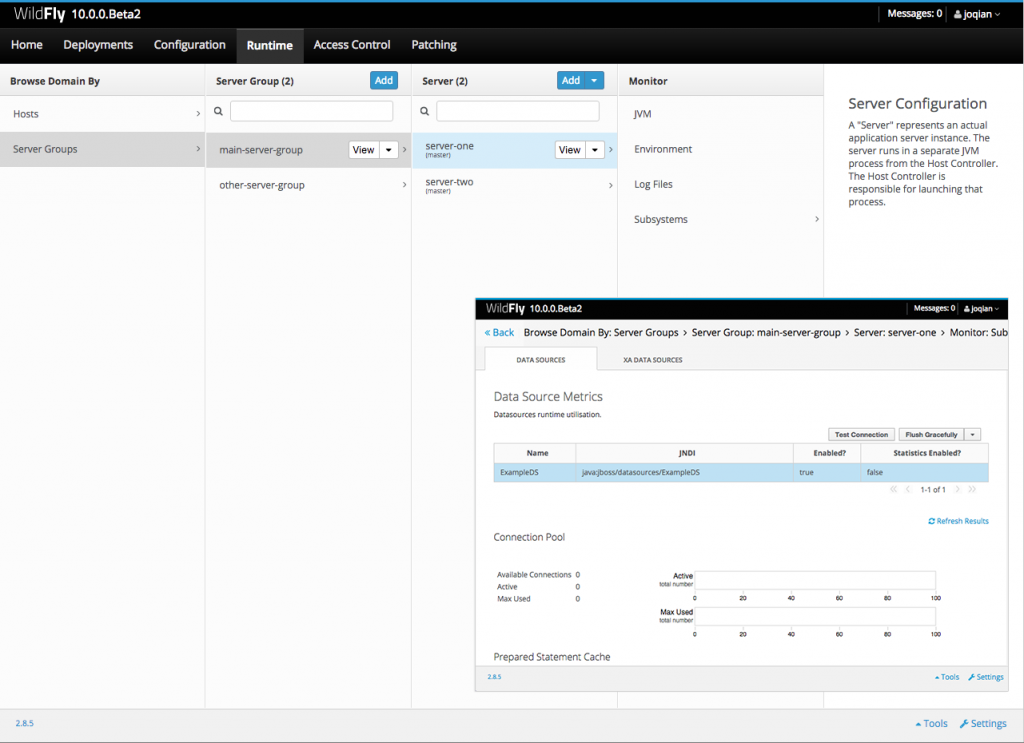
Task: Click the search icon in Server Group column
Action: (x=219, y=112)
